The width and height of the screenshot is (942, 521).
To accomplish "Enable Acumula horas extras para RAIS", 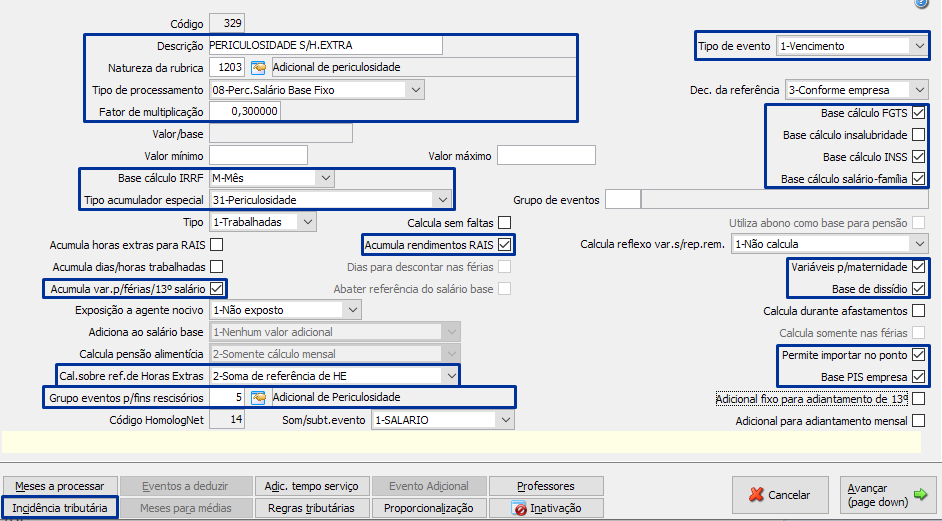I will click(216, 245).
